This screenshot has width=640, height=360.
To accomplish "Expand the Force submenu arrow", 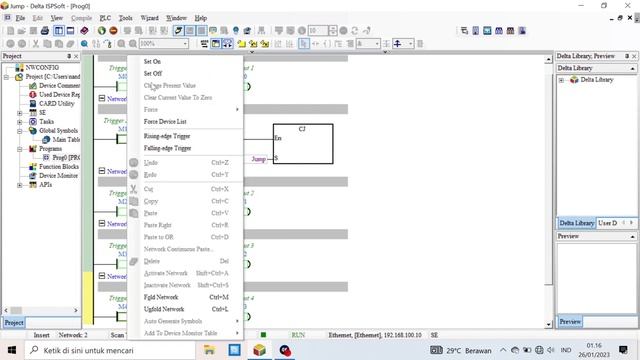I will [x=237, y=109].
